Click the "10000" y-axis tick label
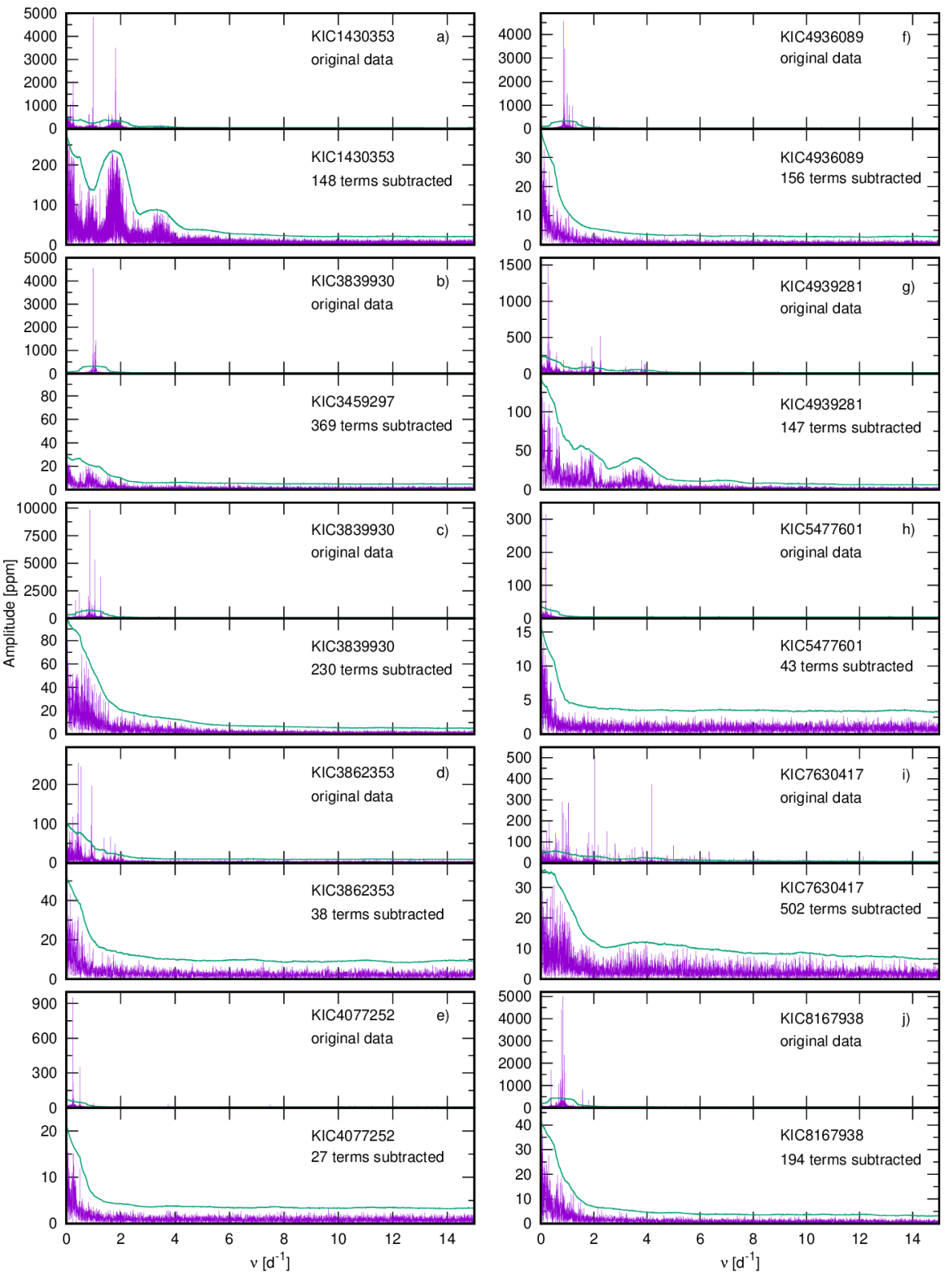This screenshot has height=1288, width=949. tap(37, 508)
